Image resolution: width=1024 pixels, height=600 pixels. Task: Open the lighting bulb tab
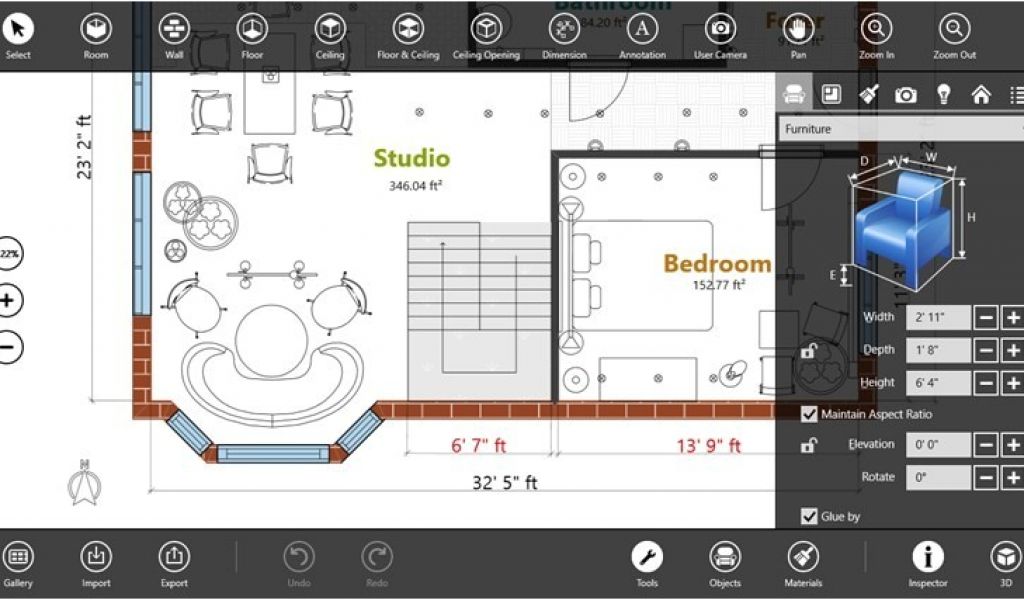[943, 95]
